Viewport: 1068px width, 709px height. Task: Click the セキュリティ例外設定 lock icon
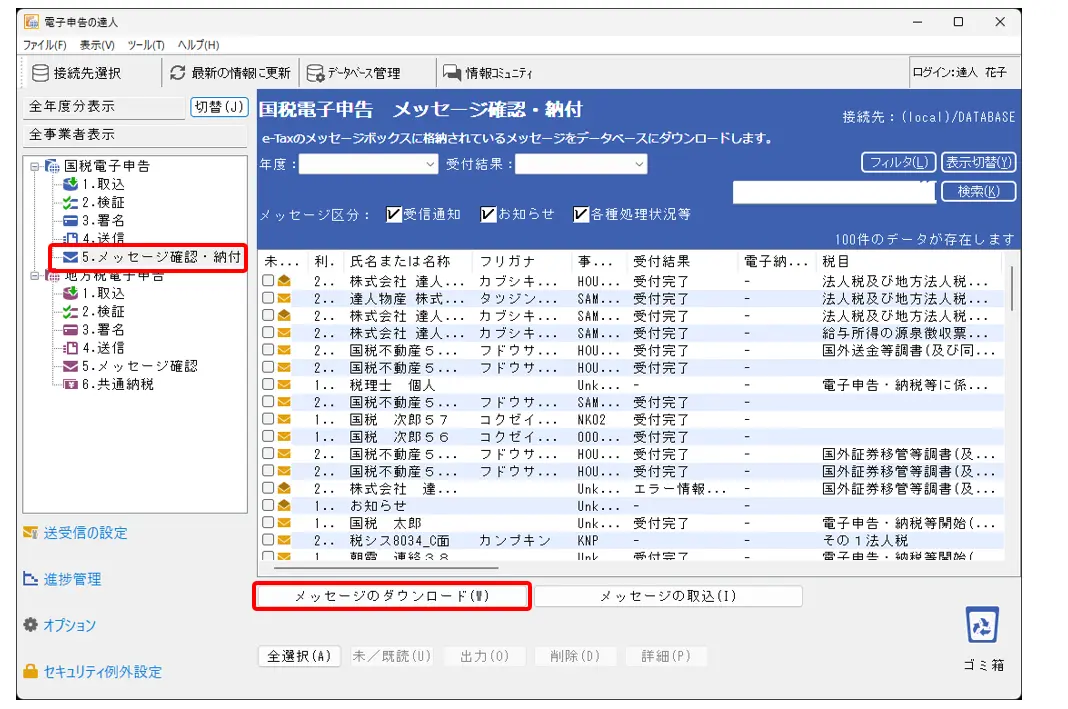[x=30, y=672]
